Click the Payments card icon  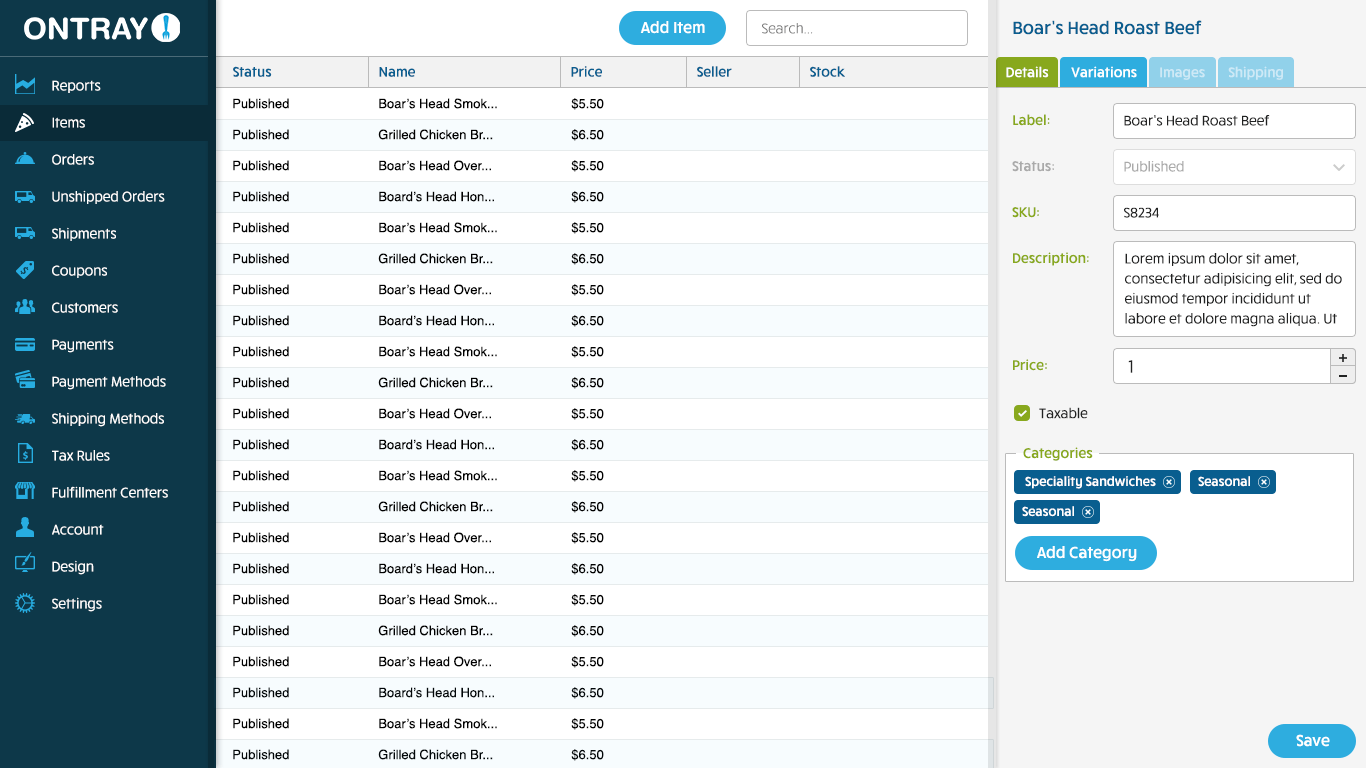pos(25,344)
